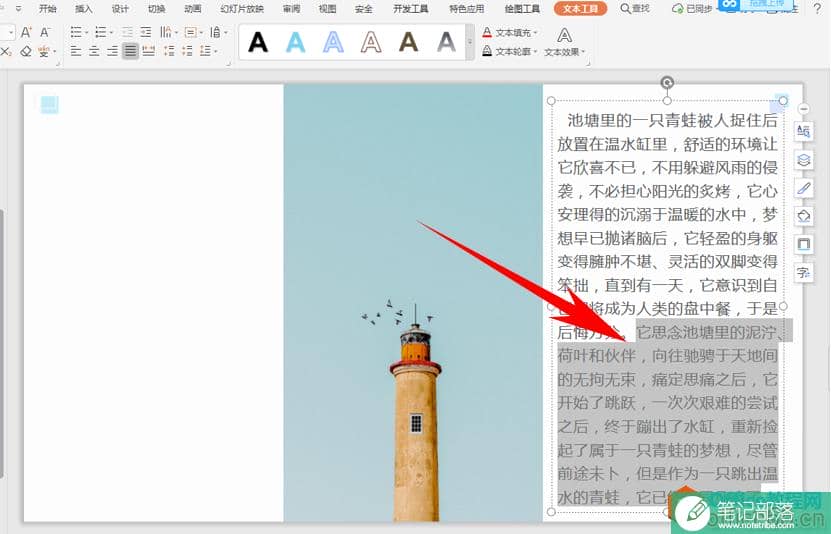Switch to the 安全 tab
Screen dimensions: 831x534
[364, 9]
